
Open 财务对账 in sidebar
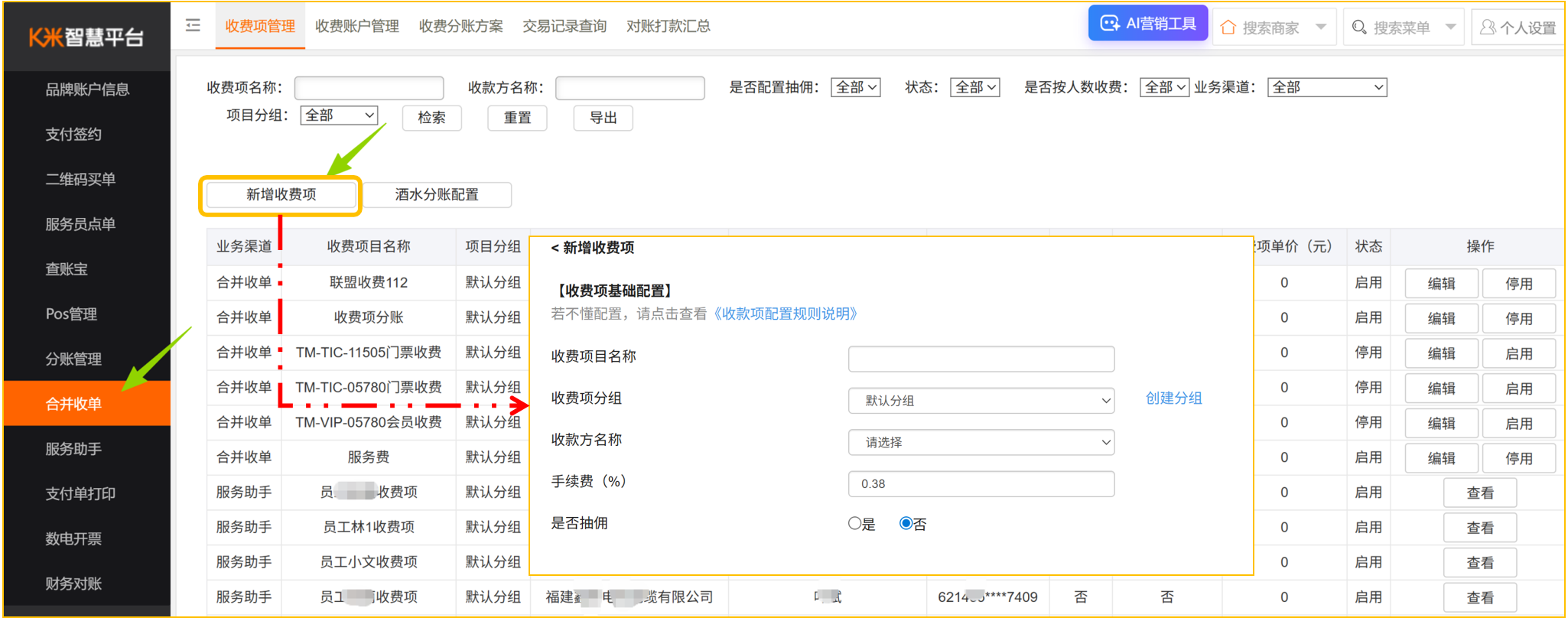click(x=87, y=584)
